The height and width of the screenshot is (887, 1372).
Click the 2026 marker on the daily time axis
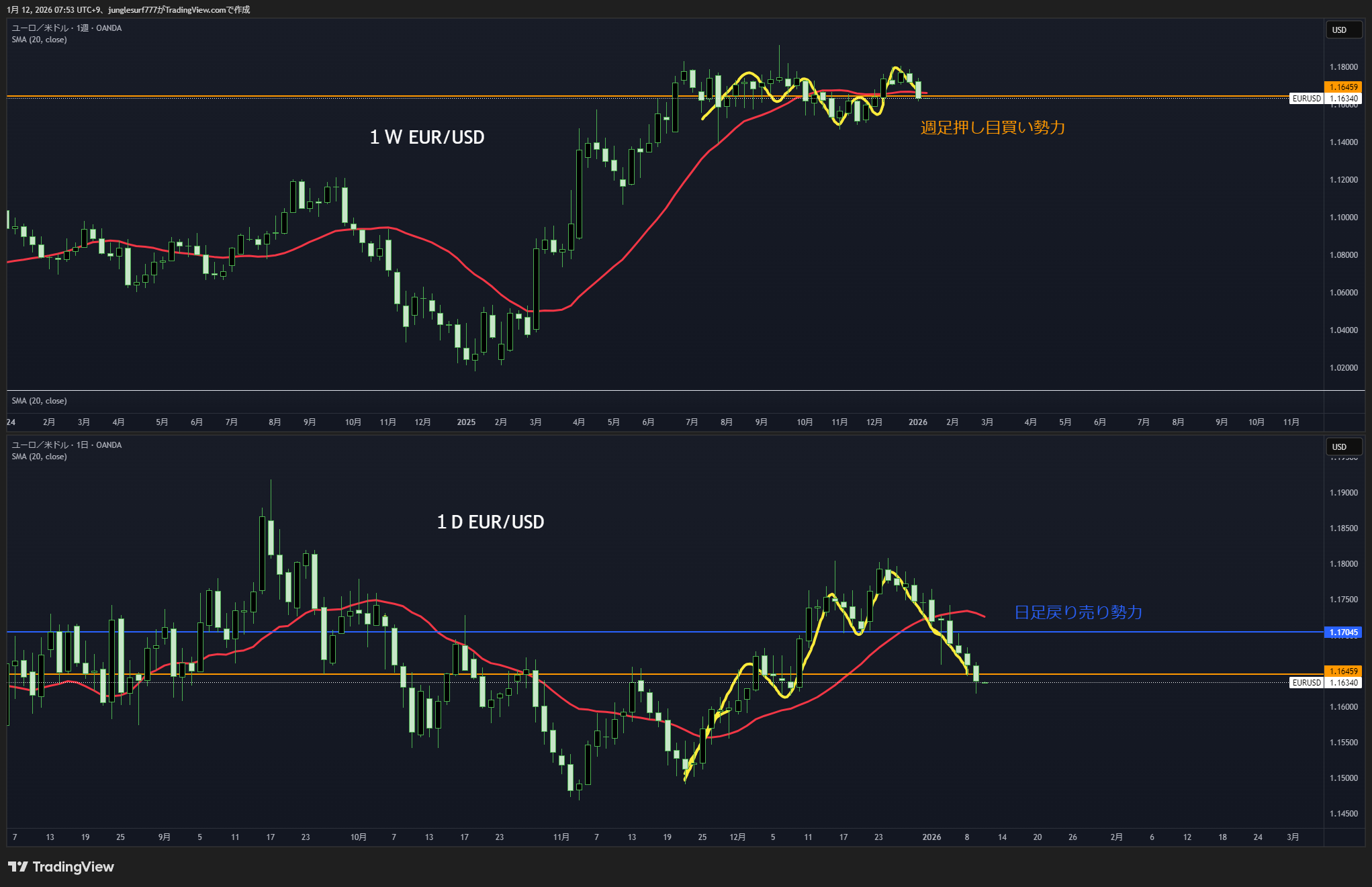click(931, 837)
